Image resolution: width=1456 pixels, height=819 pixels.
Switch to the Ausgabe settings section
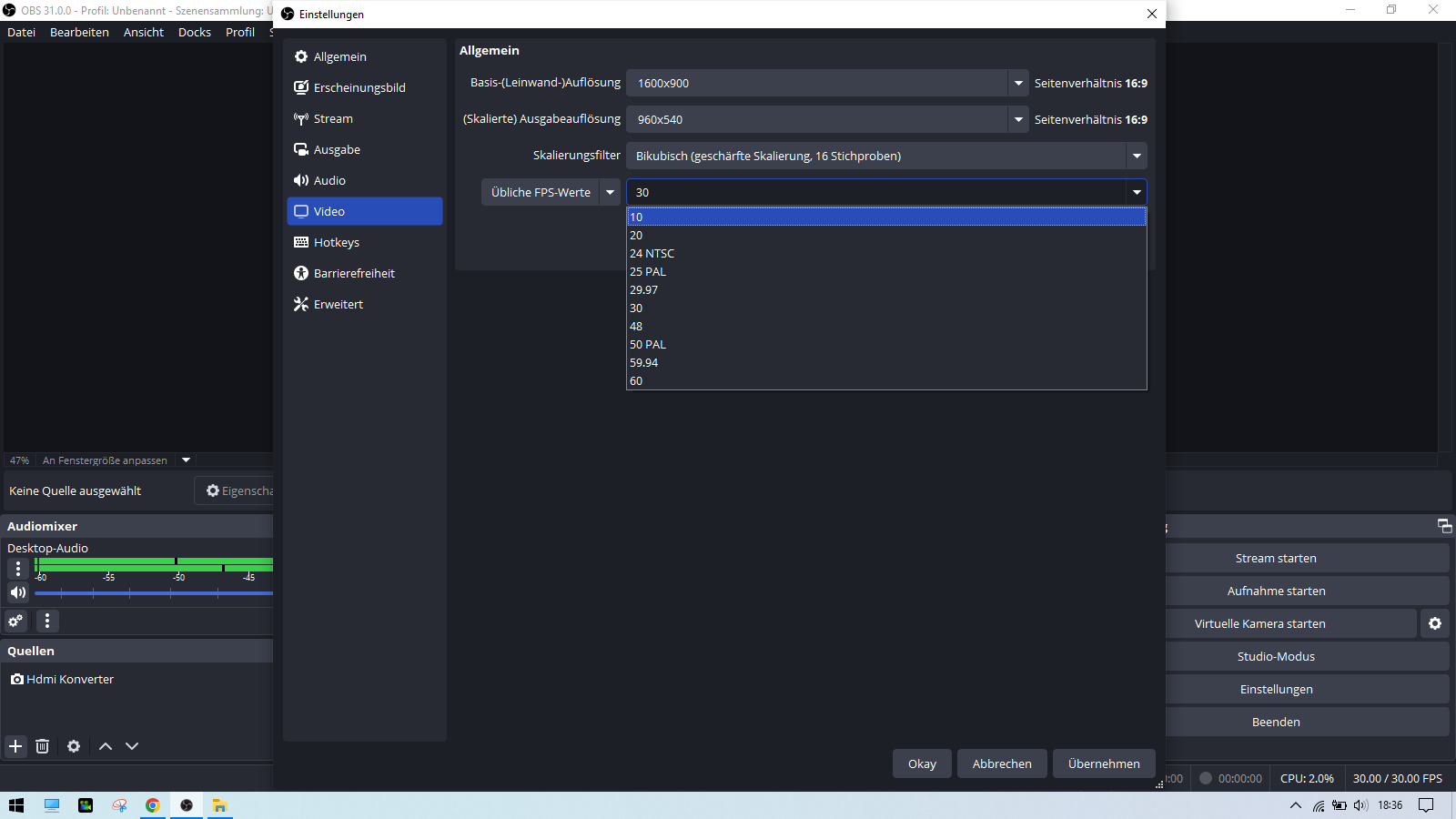365,149
